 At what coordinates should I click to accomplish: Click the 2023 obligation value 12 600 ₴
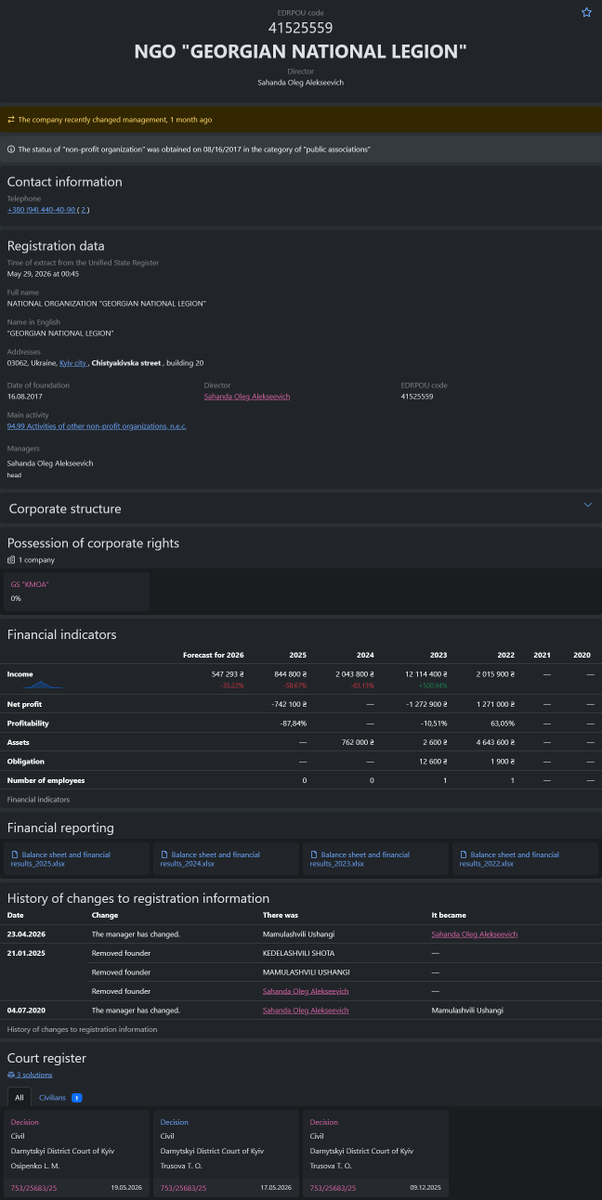coord(431,761)
